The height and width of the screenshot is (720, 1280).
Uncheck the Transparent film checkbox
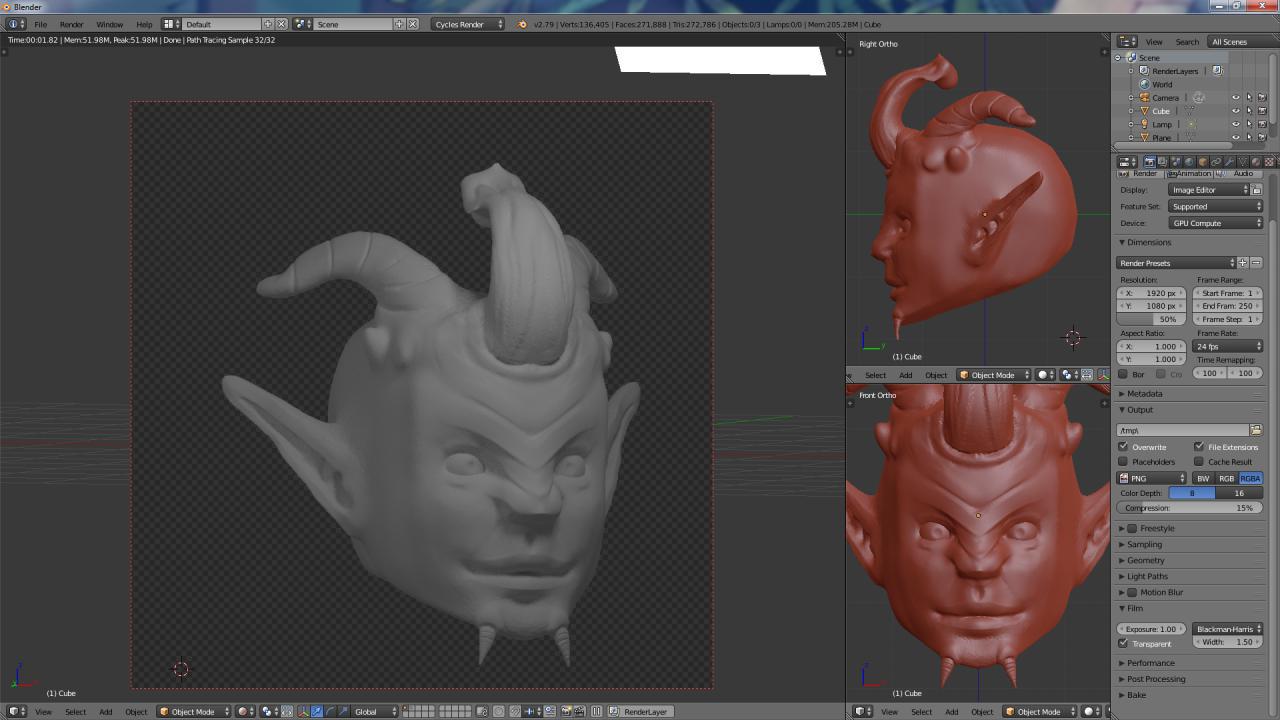(1123, 643)
